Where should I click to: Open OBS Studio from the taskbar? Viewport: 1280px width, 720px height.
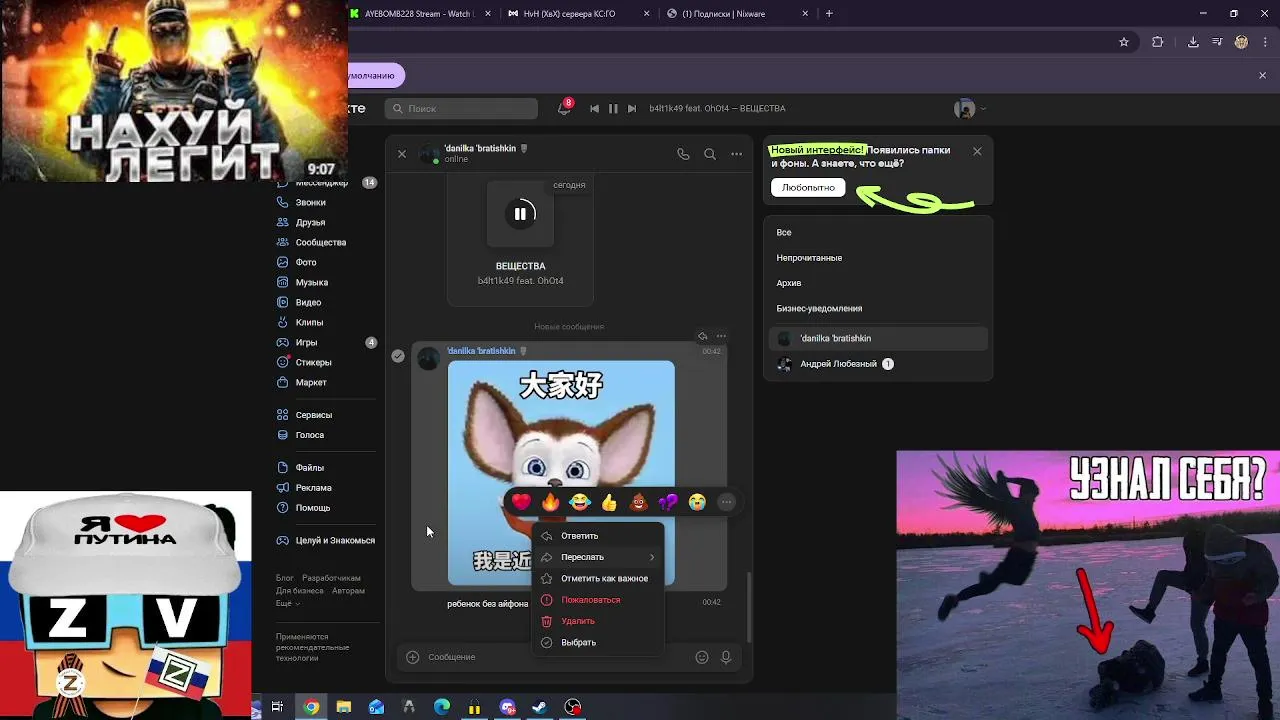pyautogui.click(x=572, y=707)
